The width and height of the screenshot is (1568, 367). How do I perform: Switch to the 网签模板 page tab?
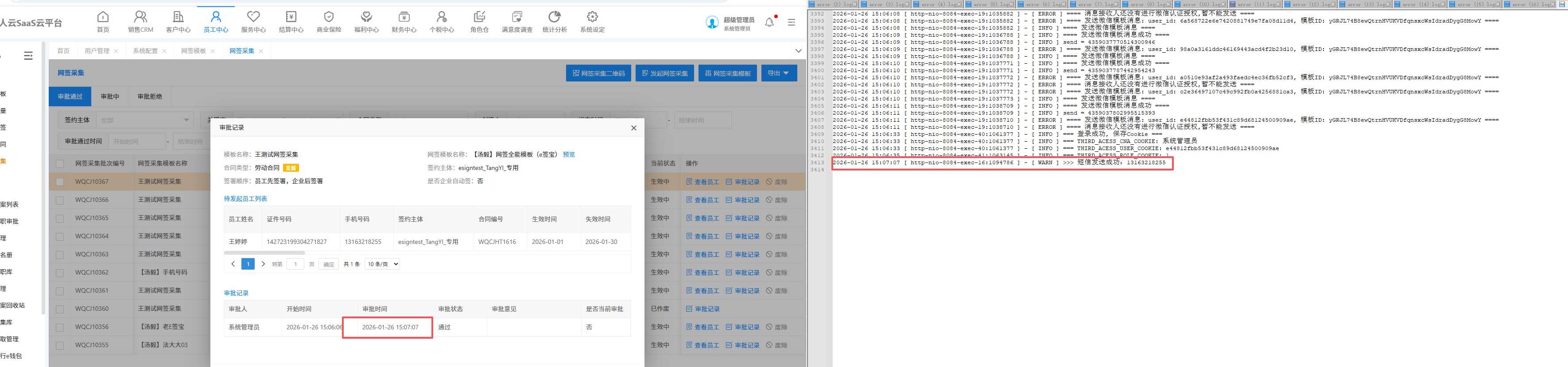click(193, 51)
